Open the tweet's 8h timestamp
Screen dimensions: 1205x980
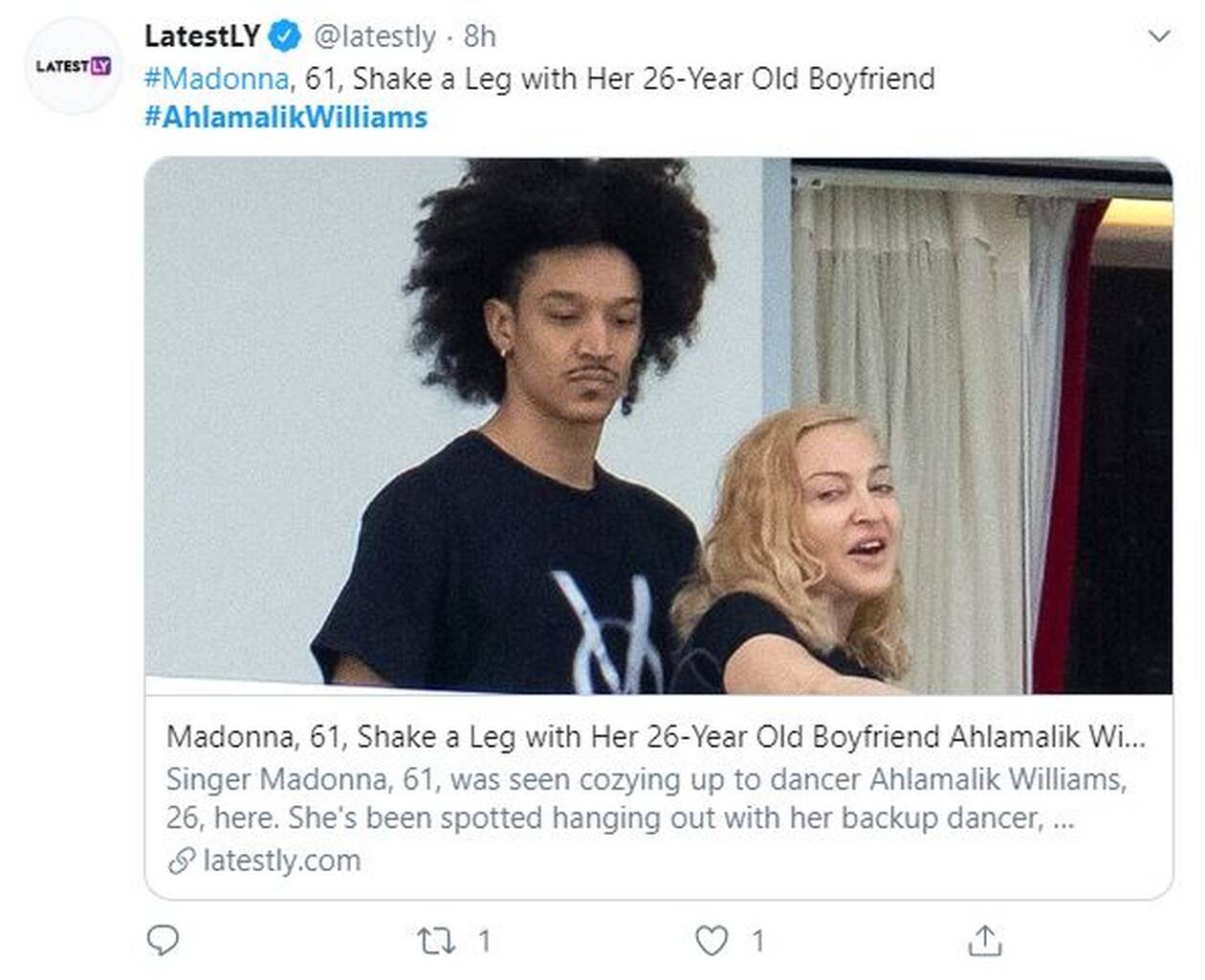[480, 36]
